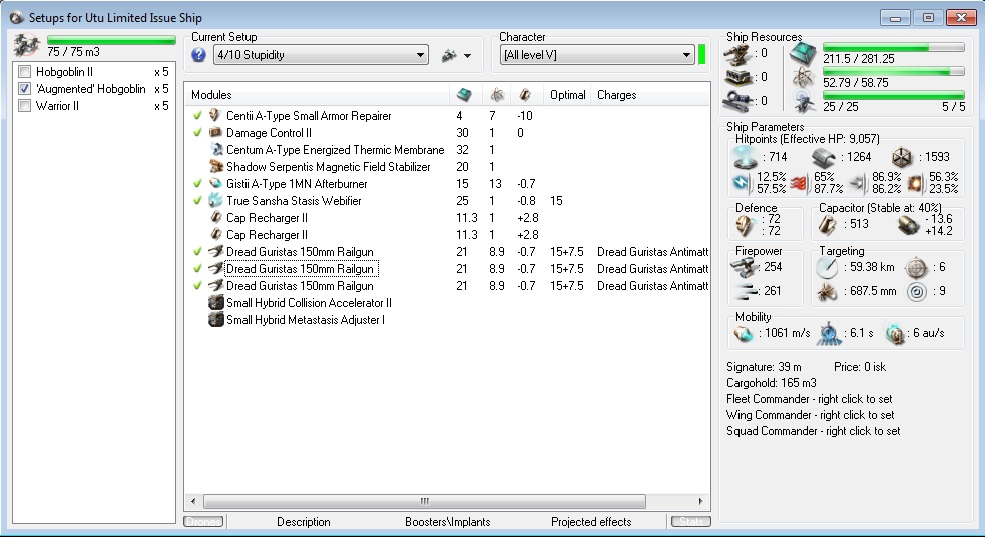Toggle Damage Control II active checkmark
Screen dimensions: 985x537
tap(197, 133)
